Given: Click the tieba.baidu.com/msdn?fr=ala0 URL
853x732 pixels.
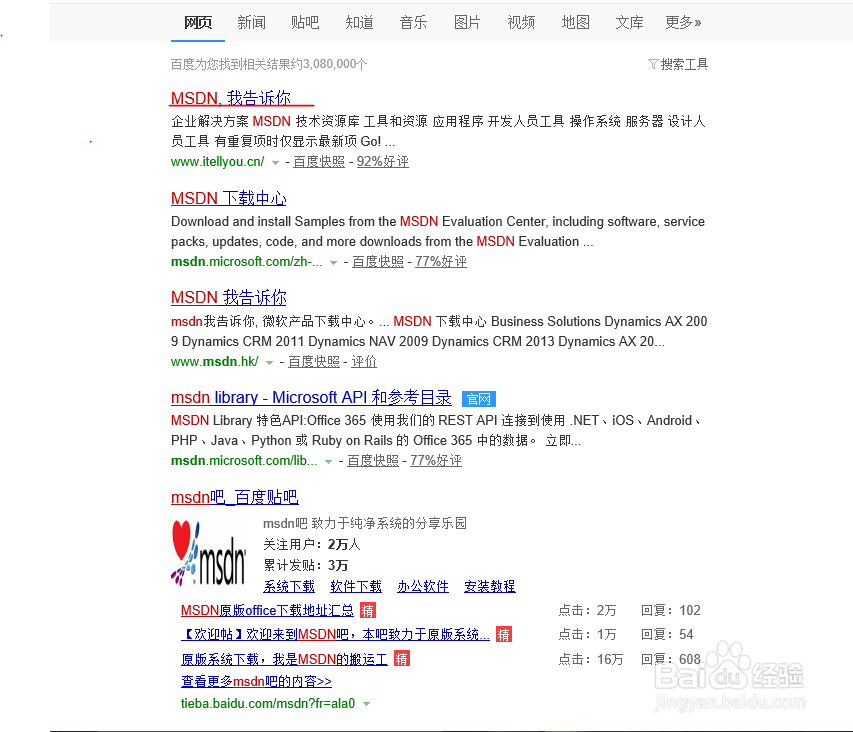Looking at the screenshot, I should [268, 703].
